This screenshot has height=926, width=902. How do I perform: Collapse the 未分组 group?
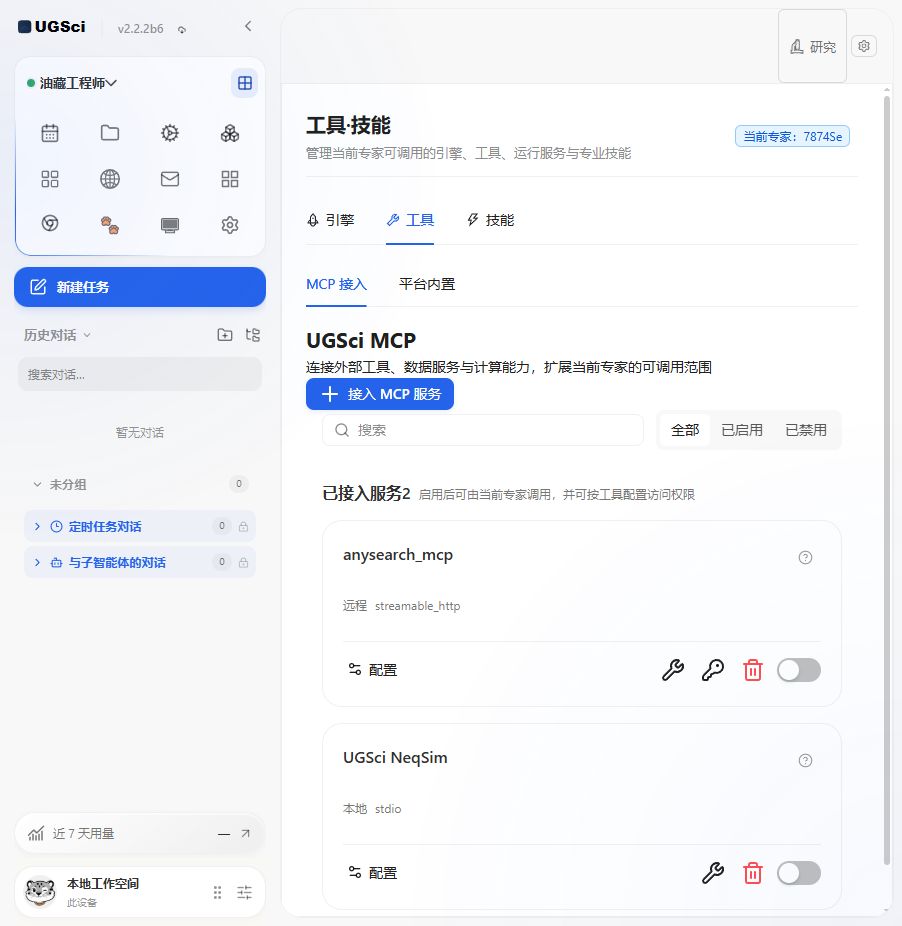(x=37, y=484)
